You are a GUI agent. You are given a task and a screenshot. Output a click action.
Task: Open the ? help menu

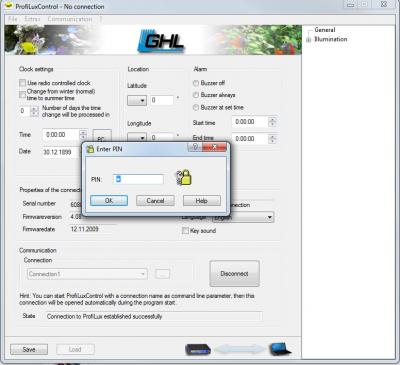101,19
